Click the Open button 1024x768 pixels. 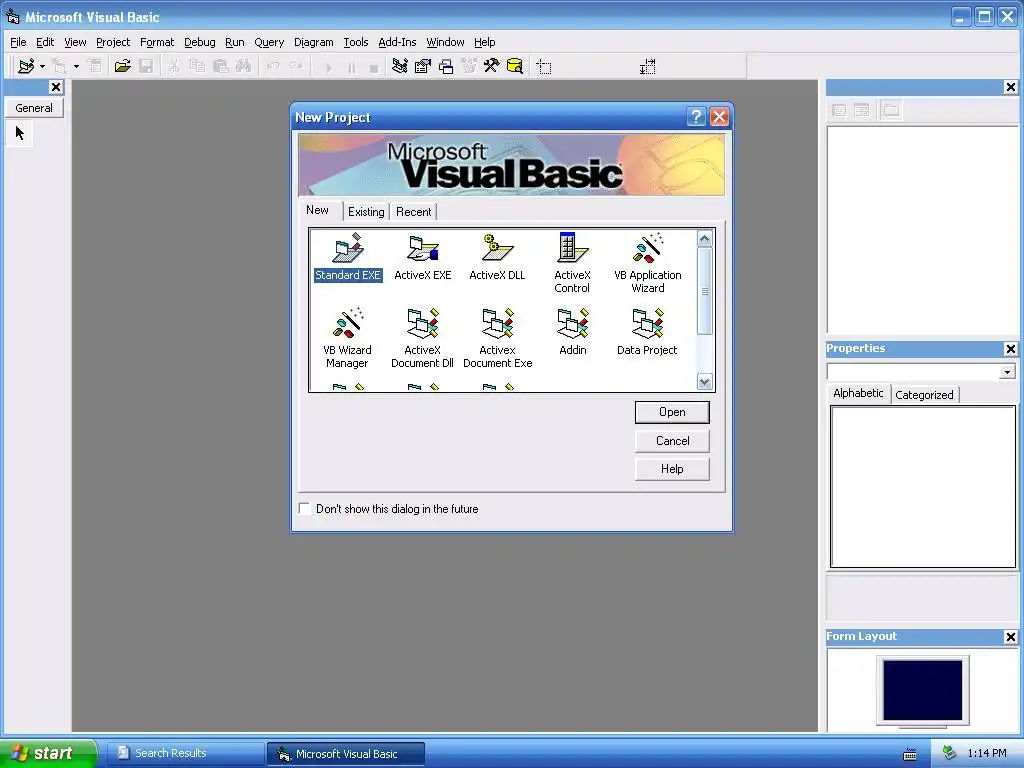click(672, 412)
